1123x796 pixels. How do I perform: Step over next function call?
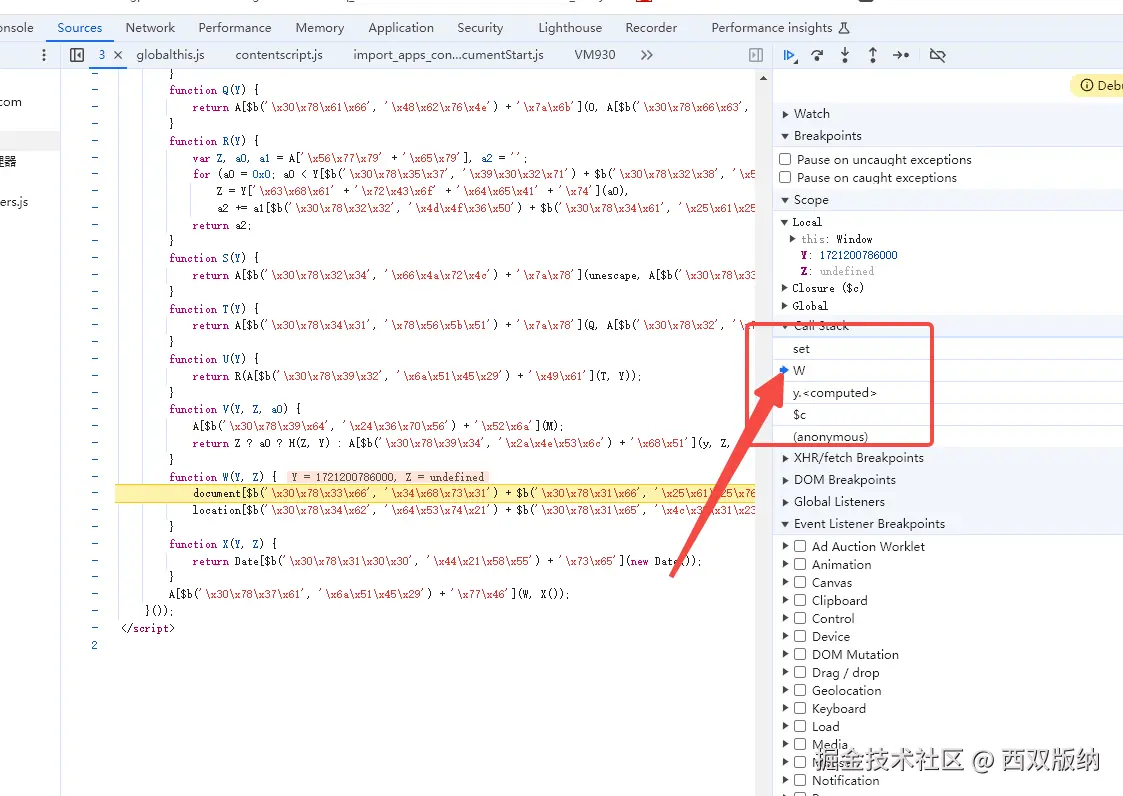tap(817, 55)
